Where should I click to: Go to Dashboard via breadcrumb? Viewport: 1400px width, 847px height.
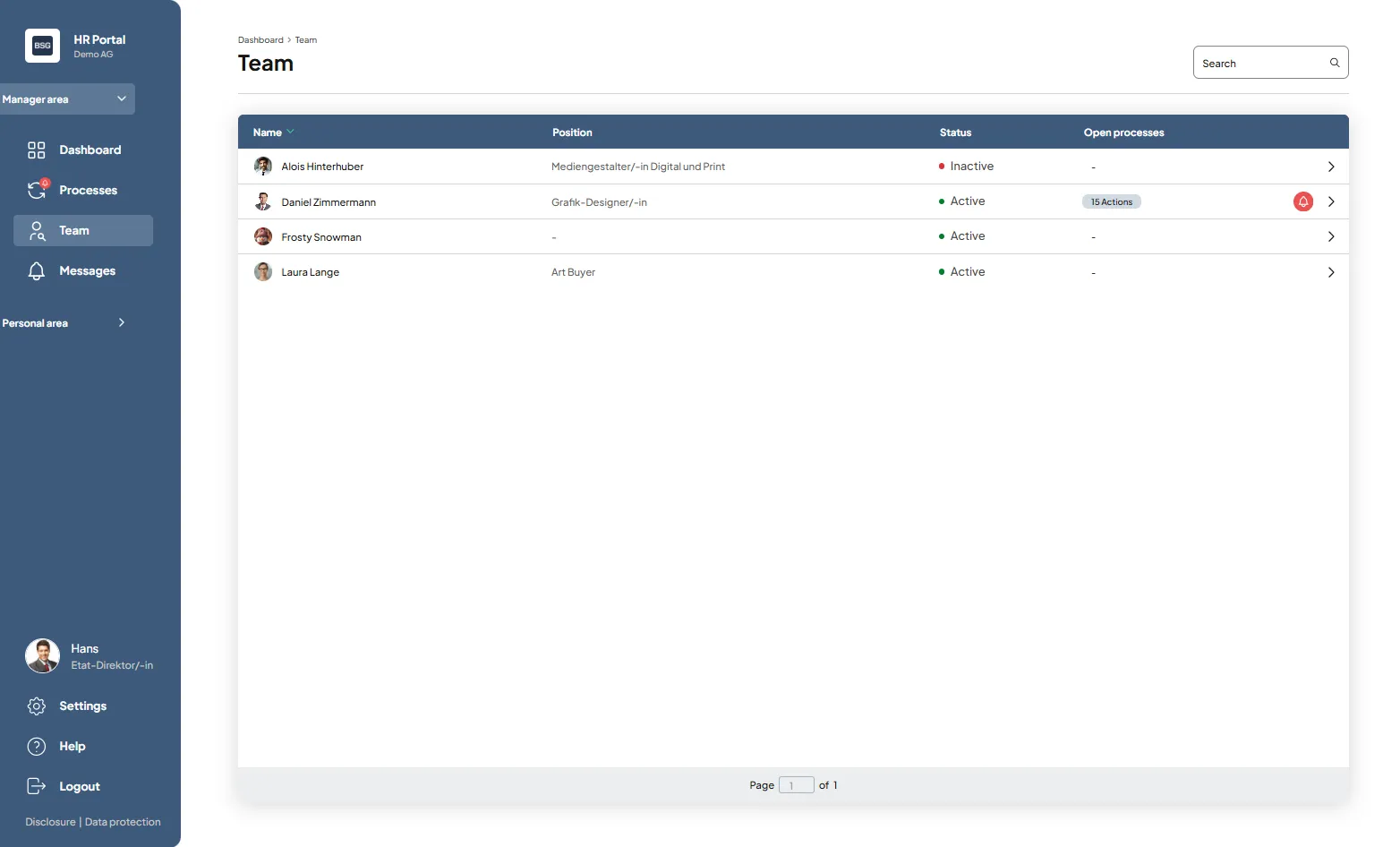260,40
